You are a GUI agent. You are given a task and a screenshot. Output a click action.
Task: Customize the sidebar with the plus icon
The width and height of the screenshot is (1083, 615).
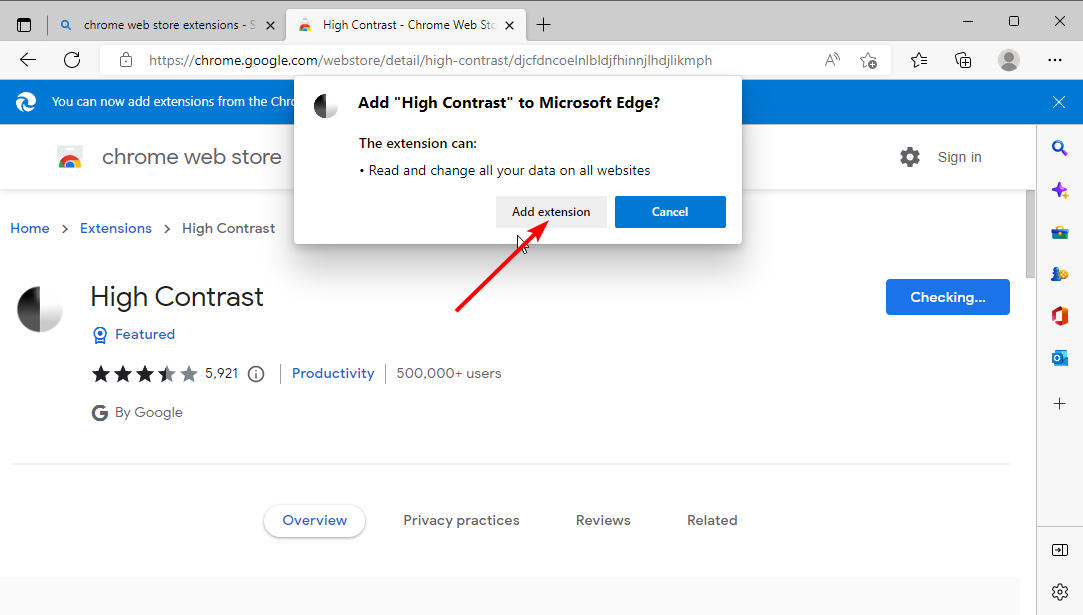pos(1060,403)
